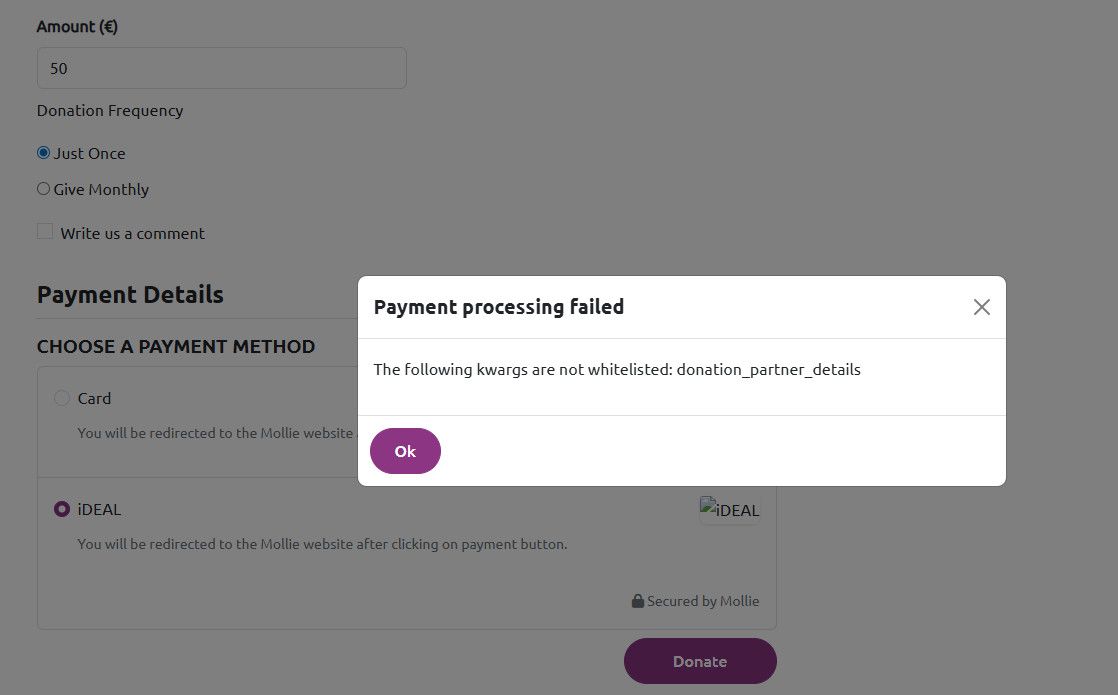
Task: Enable the Write us a comment checkbox
Action: click(x=45, y=232)
